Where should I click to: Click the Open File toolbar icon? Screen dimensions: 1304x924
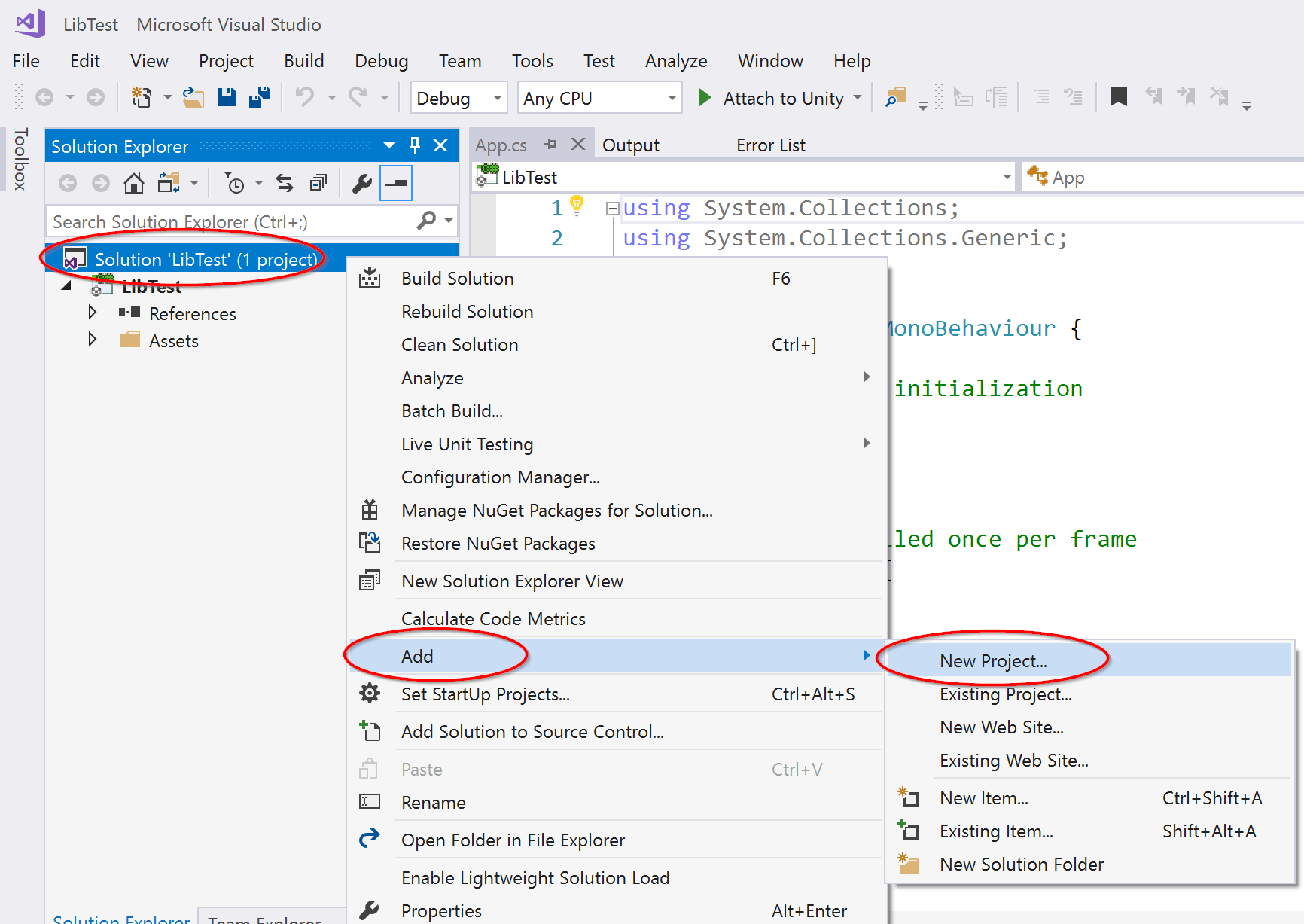[193, 98]
